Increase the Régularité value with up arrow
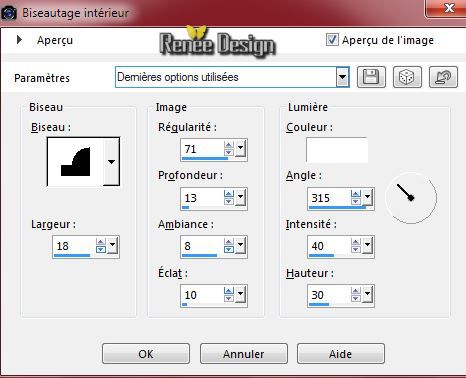466x378 pixels. point(229,145)
